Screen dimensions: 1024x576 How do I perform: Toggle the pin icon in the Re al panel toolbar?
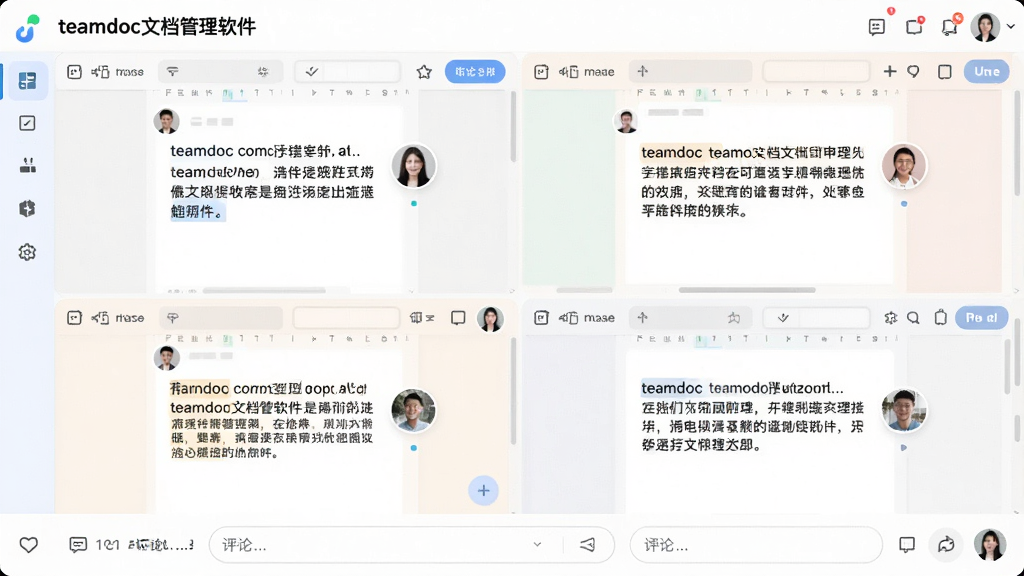pos(734,318)
